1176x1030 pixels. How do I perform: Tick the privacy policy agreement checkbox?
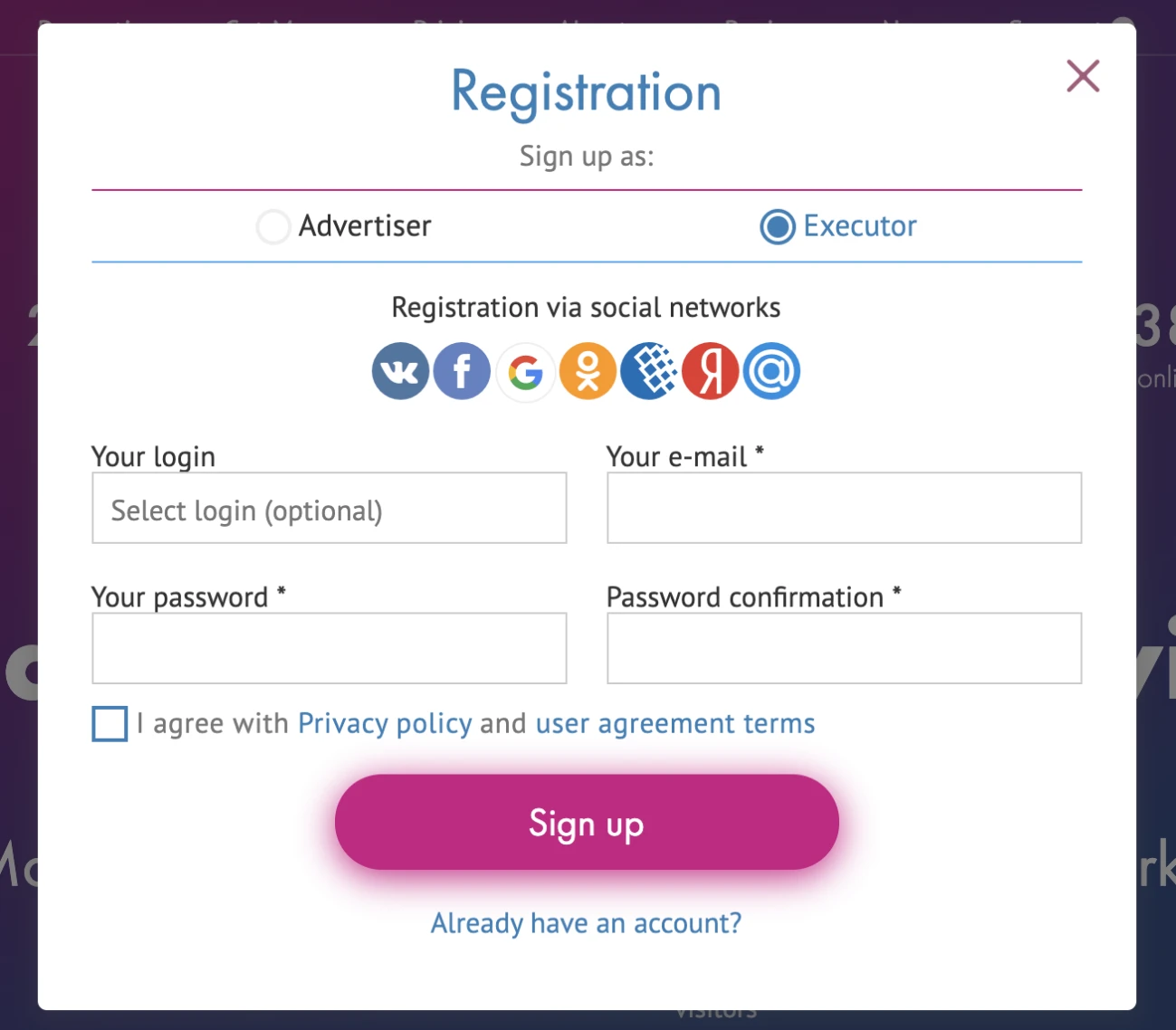(110, 724)
